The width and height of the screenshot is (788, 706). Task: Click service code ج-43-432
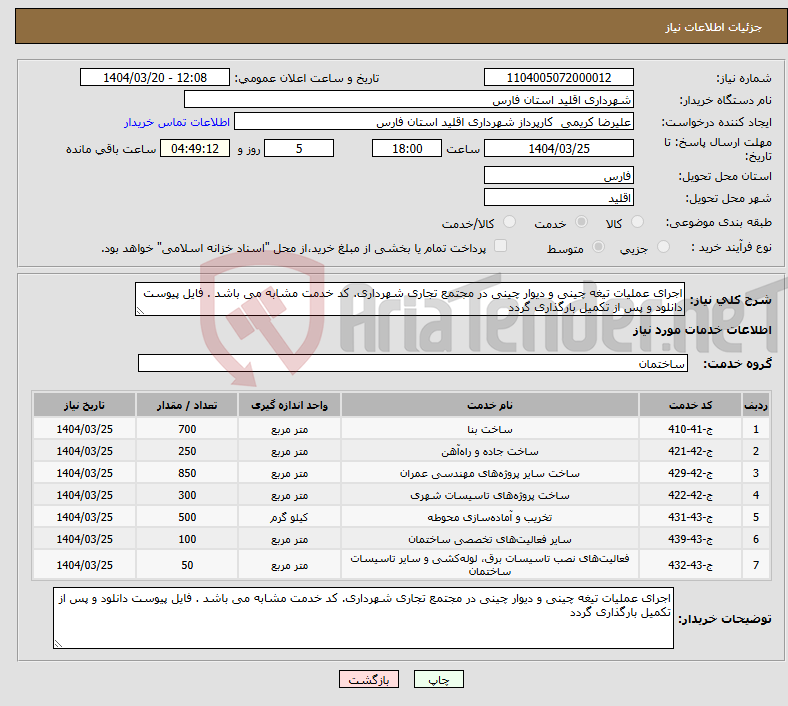(691, 565)
